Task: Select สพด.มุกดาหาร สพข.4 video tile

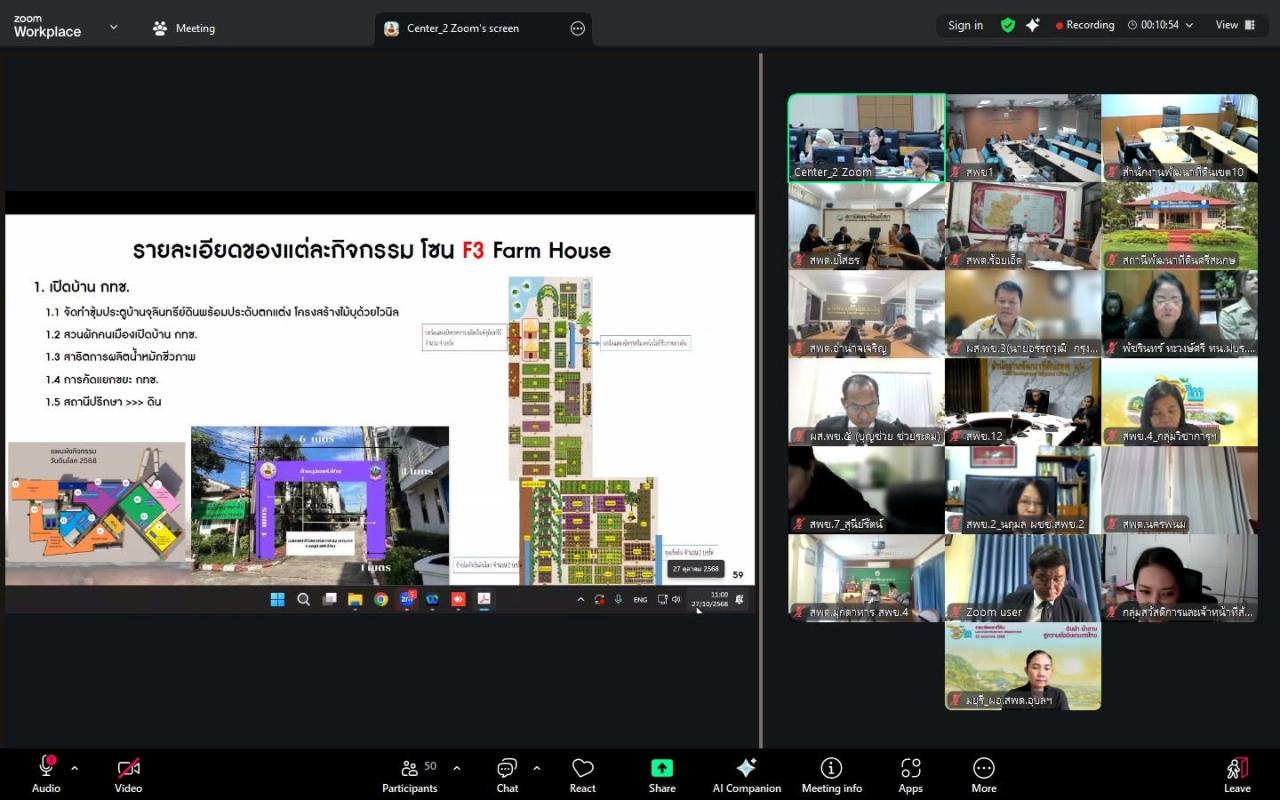Action: click(x=866, y=578)
